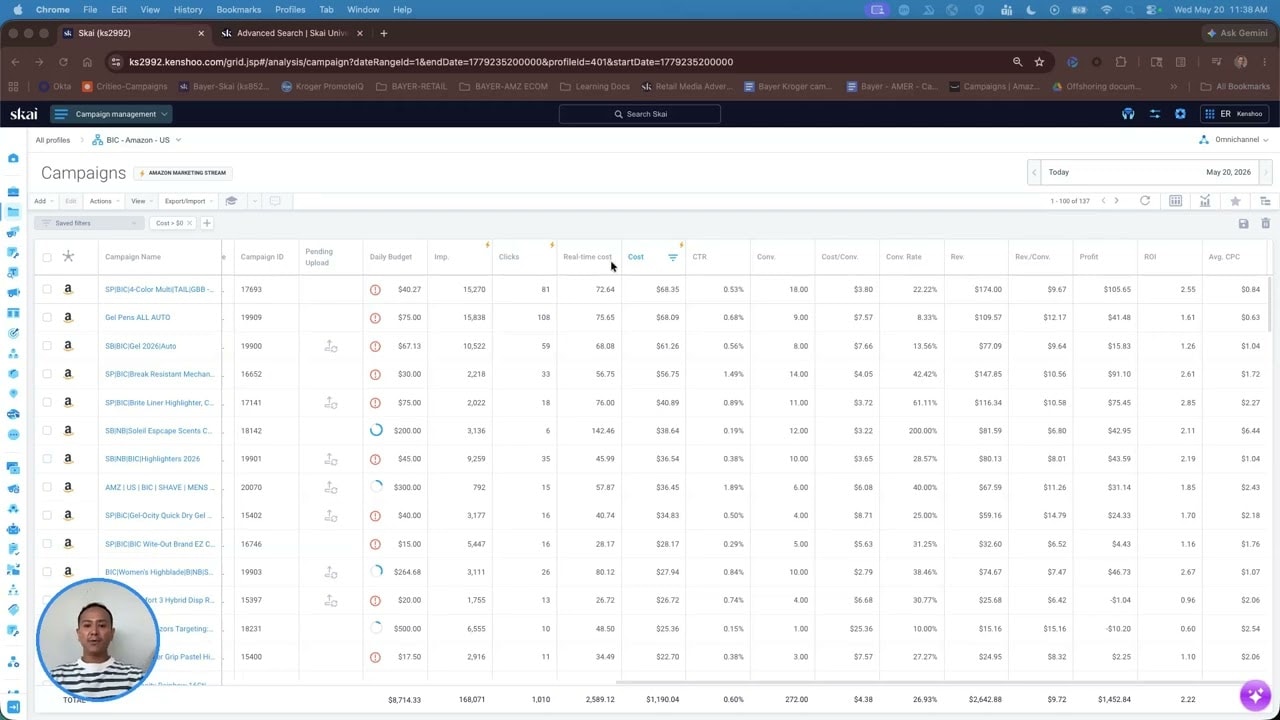Open the Profiles menu in Chrome

point(290,10)
